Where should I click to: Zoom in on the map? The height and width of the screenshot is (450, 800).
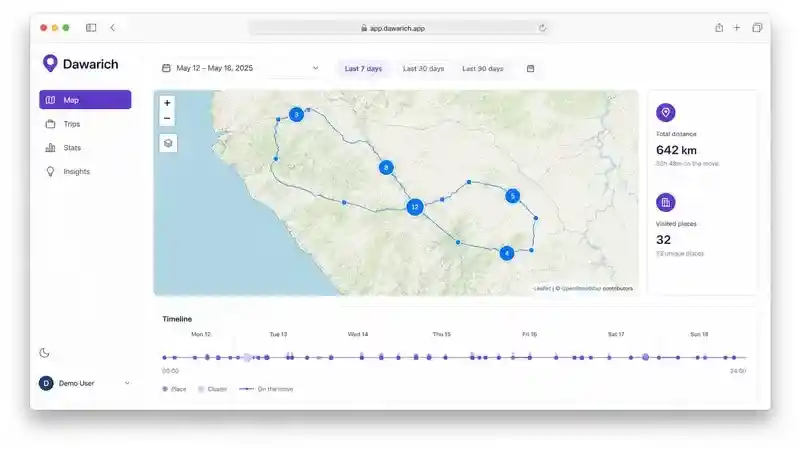[167, 103]
